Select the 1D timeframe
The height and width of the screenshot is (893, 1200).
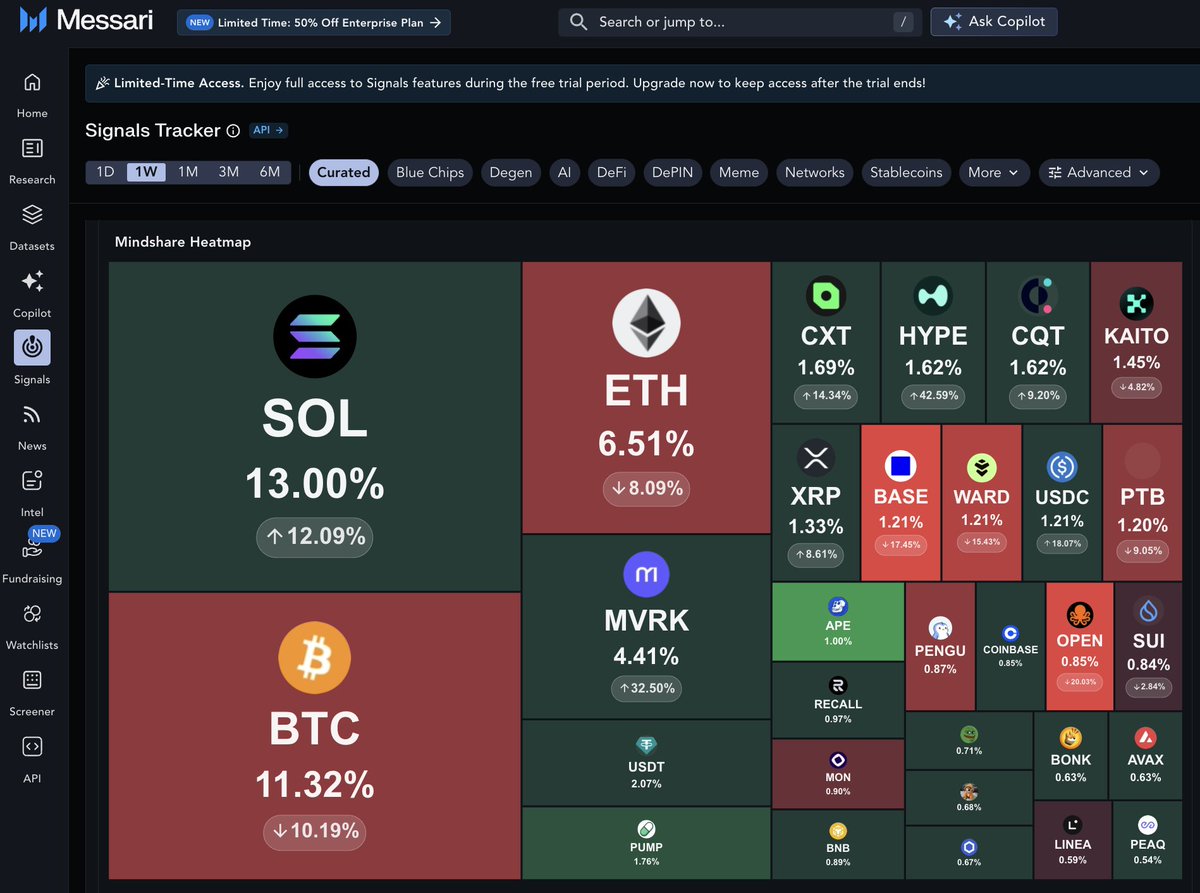(x=105, y=172)
